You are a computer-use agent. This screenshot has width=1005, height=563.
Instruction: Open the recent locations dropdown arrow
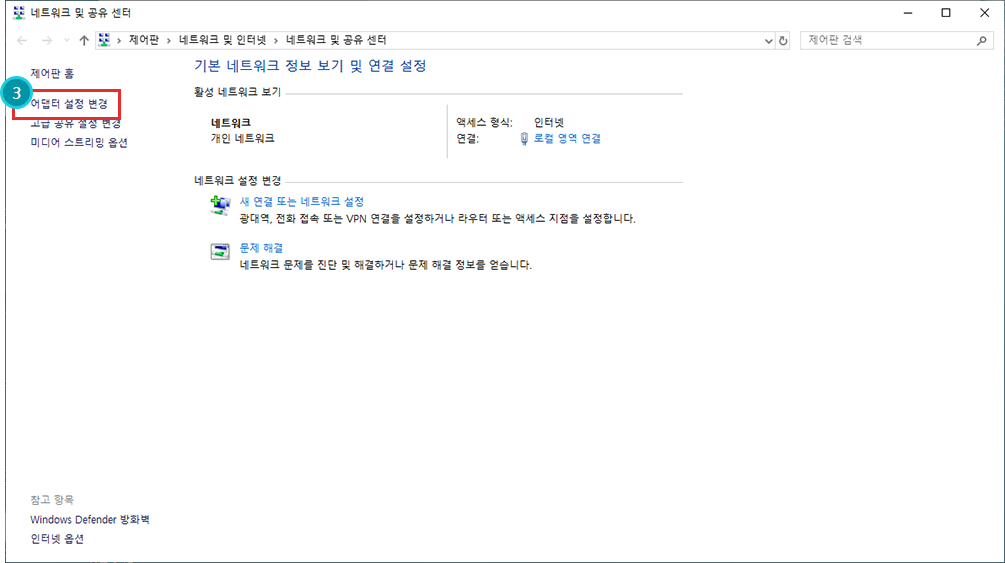coord(66,40)
